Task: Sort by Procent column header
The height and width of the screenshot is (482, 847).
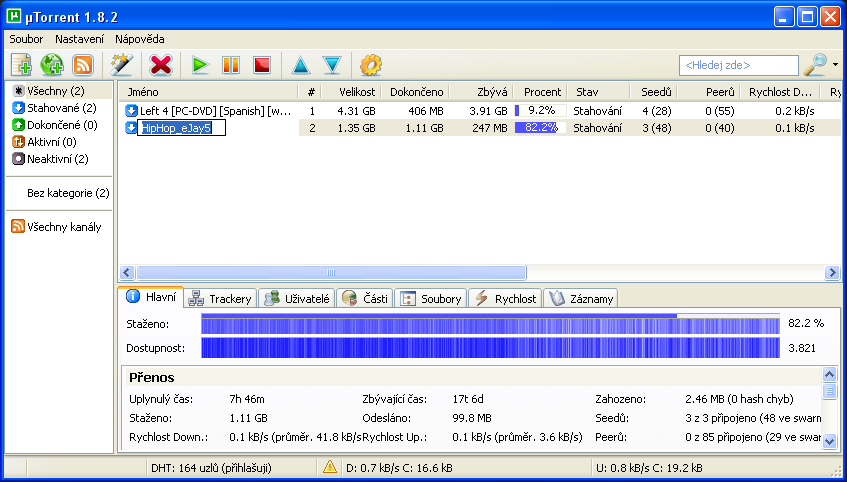Action: click(541, 92)
